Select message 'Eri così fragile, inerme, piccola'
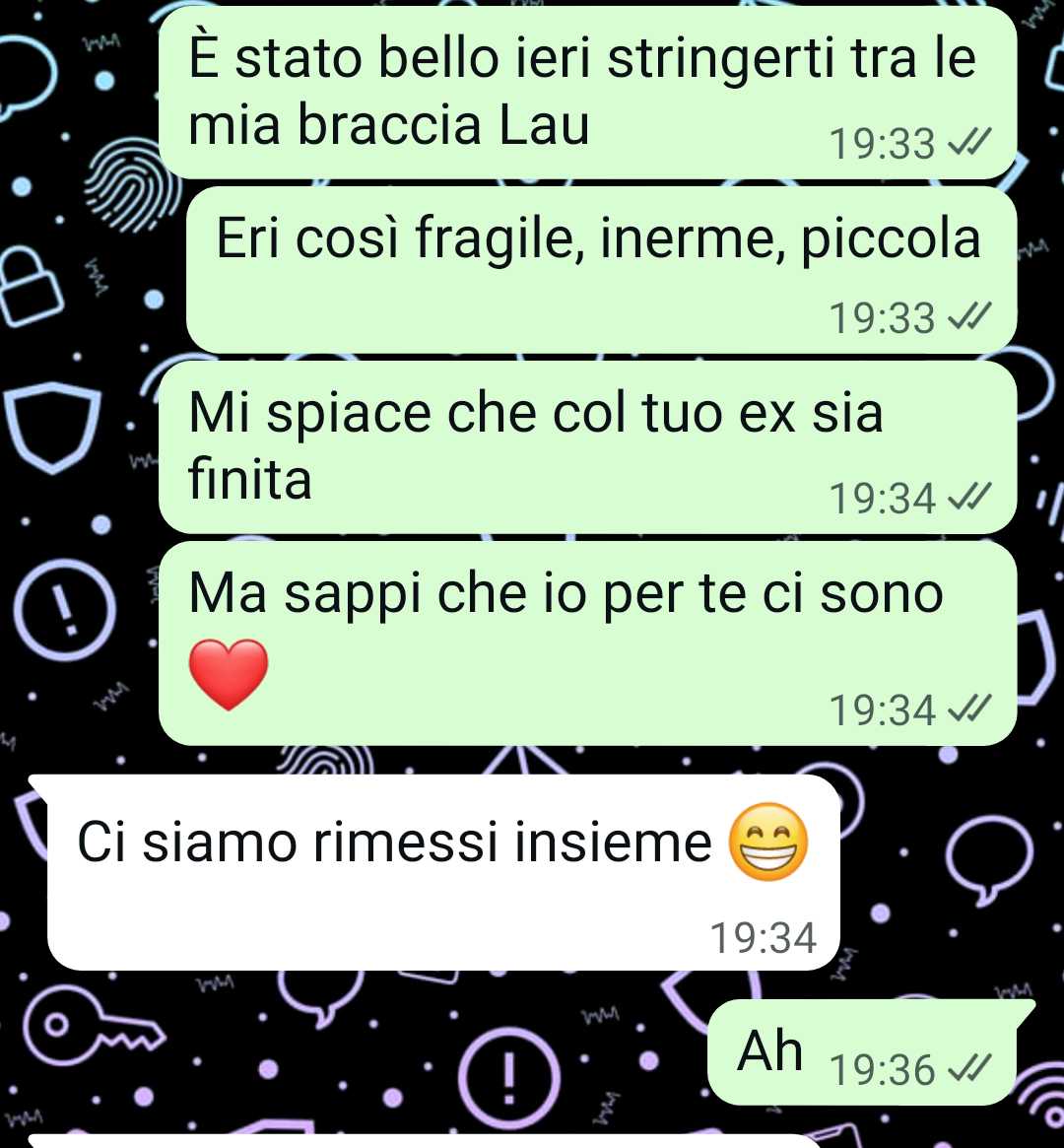This screenshot has height=1148, width=1064. pos(602,269)
